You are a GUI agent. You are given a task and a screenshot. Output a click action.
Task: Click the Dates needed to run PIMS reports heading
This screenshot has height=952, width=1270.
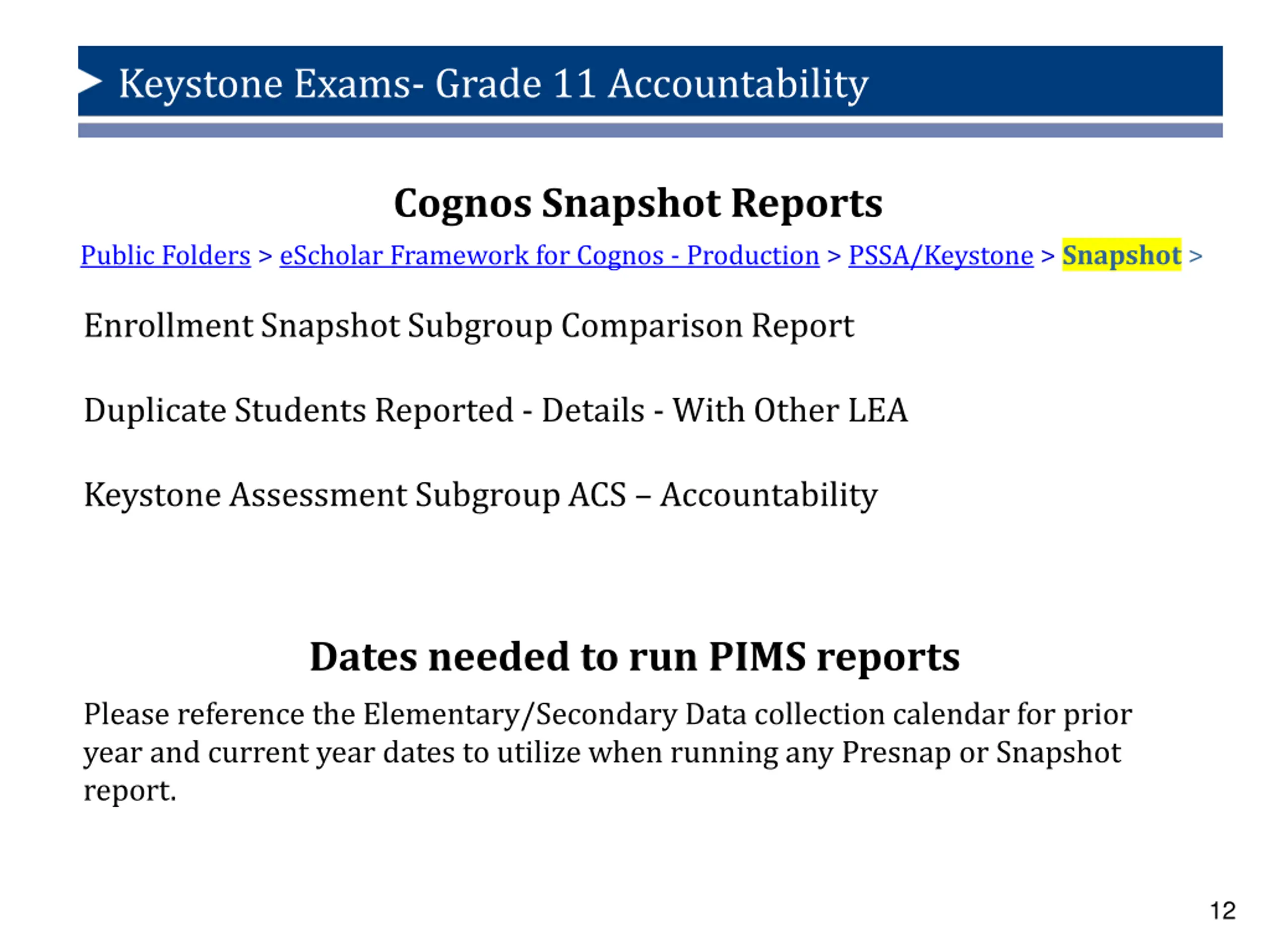coord(635,657)
